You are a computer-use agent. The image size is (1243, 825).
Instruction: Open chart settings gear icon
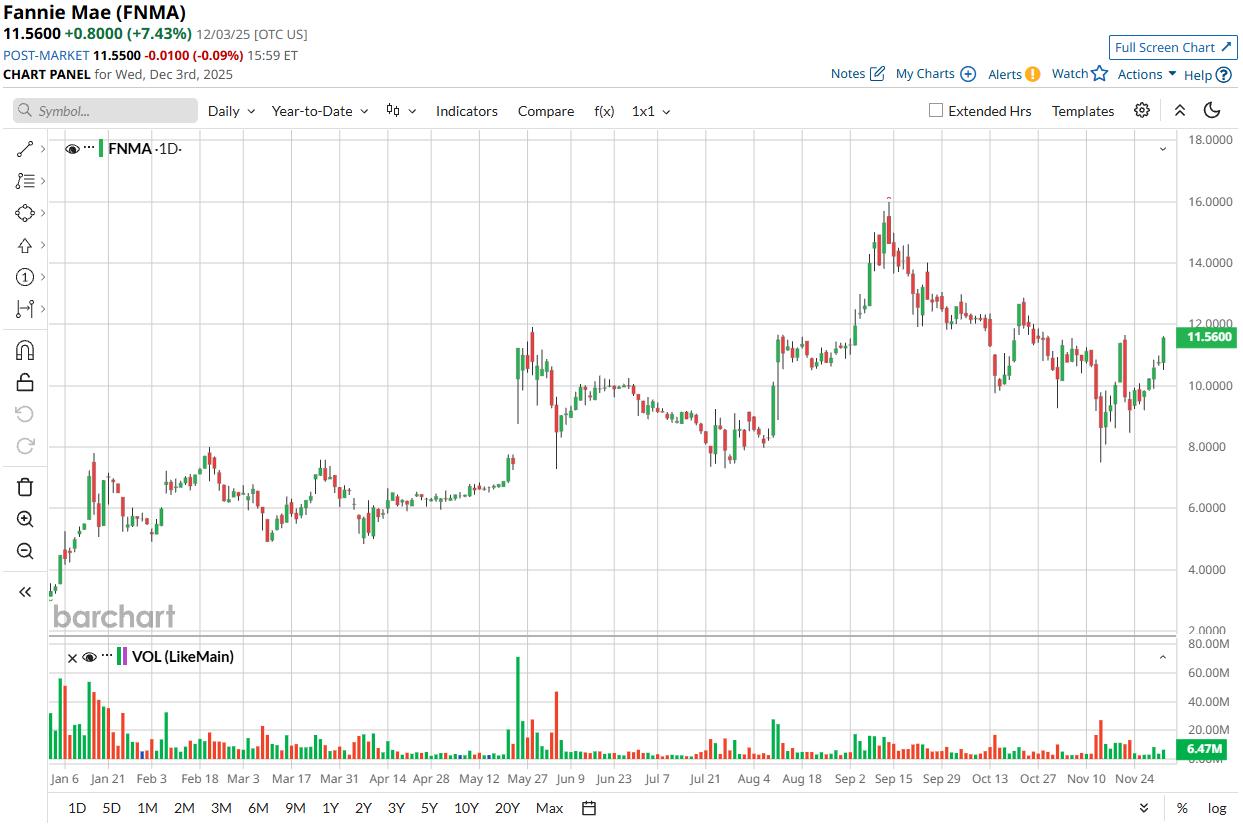pyautogui.click(x=1142, y=111)
